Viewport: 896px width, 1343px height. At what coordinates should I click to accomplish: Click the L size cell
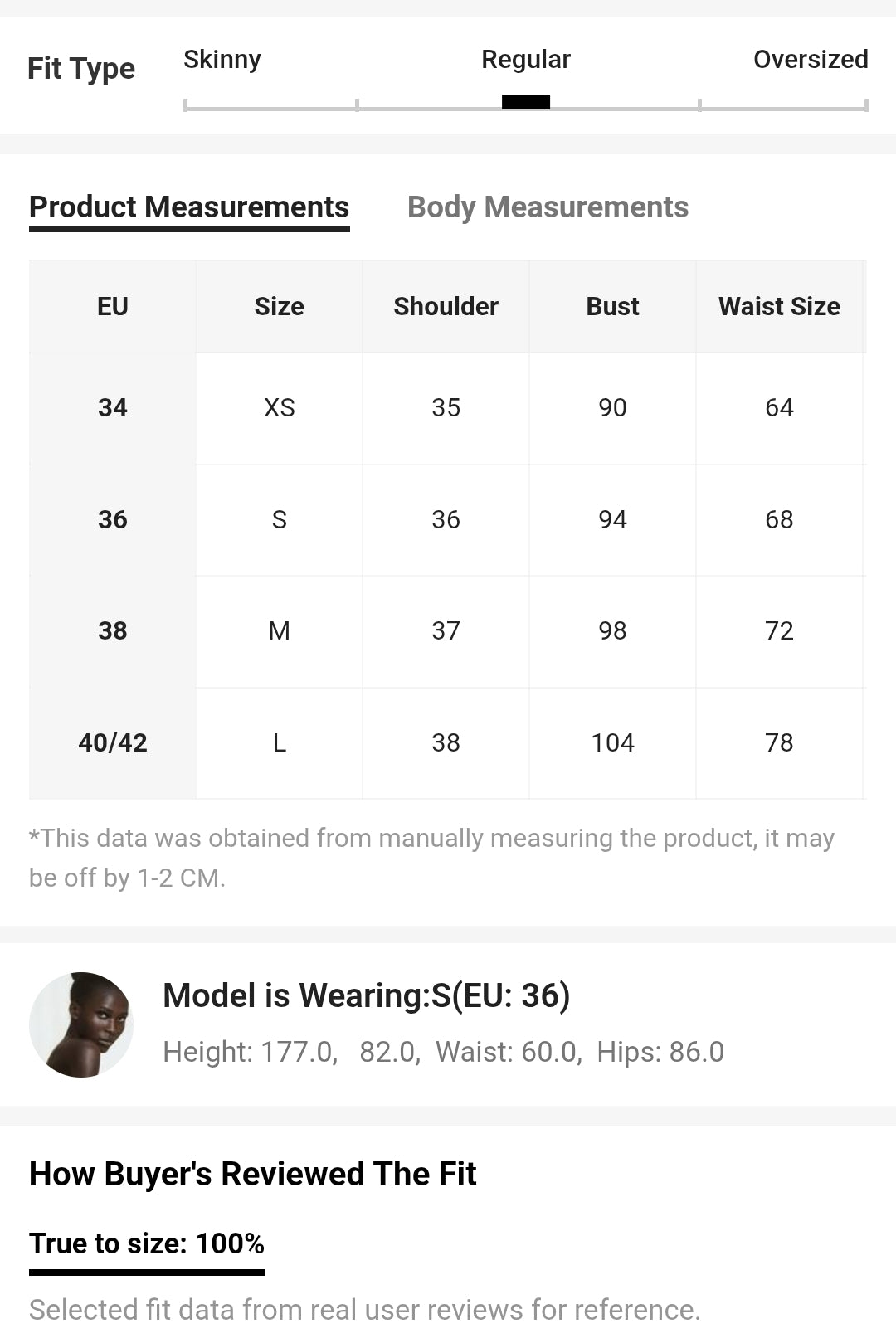point(280,743)
